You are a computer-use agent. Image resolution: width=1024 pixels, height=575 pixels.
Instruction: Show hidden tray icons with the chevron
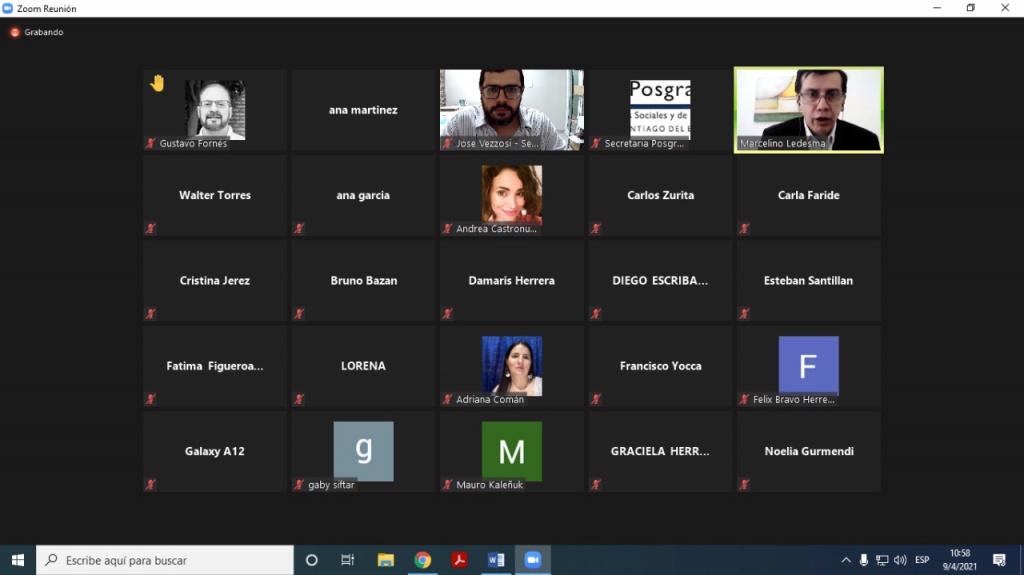846,560
